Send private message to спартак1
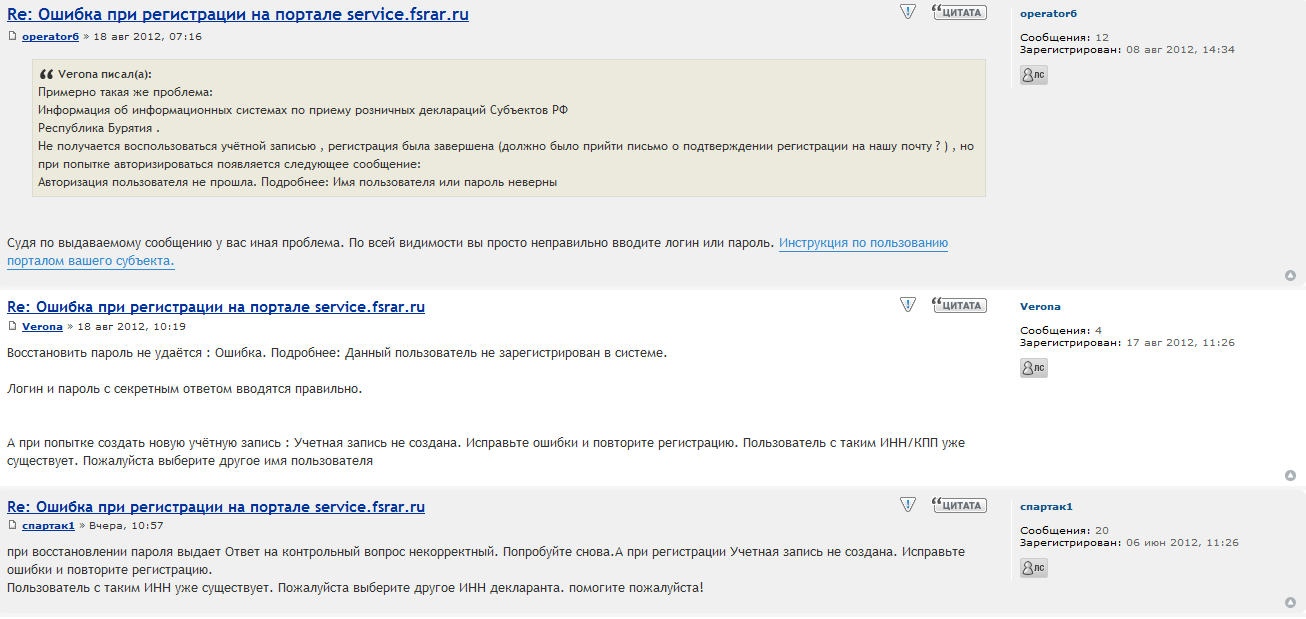The width and height of the screenshot is (1306, 619). [x=1034, y=568]
